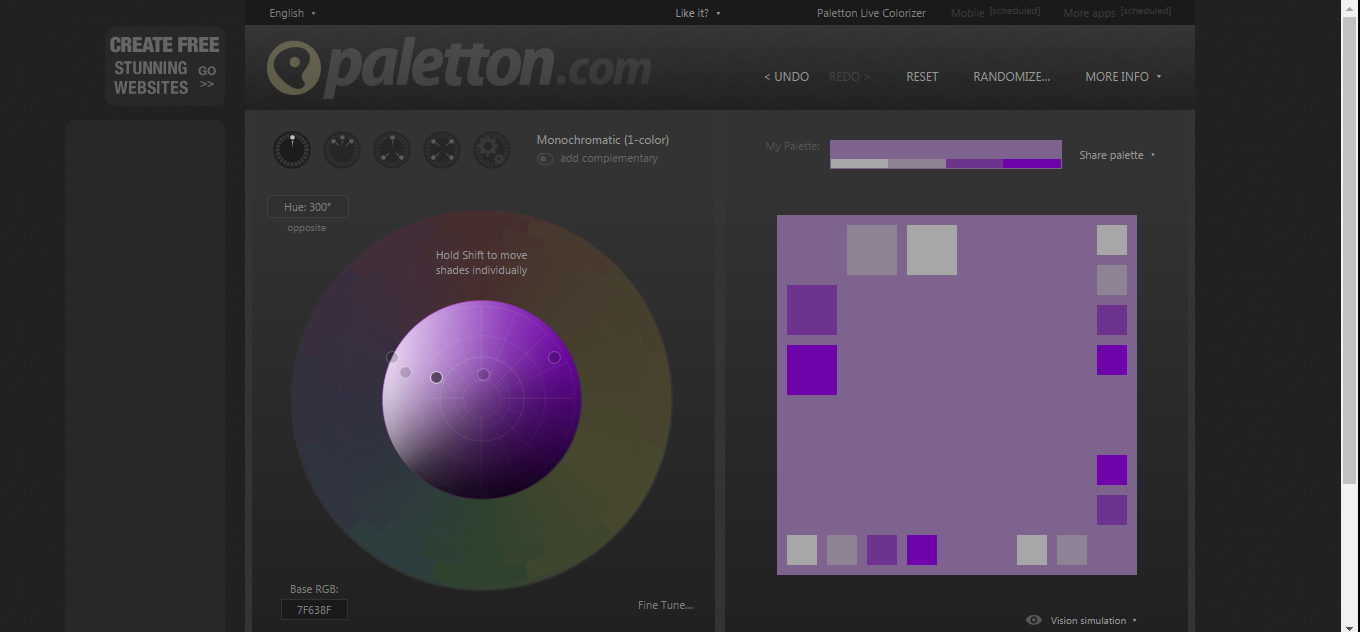Viewport: 1360px width, 632px height.
Task: Open the Vision simulation dropdown
Action: click(1093, 620)
